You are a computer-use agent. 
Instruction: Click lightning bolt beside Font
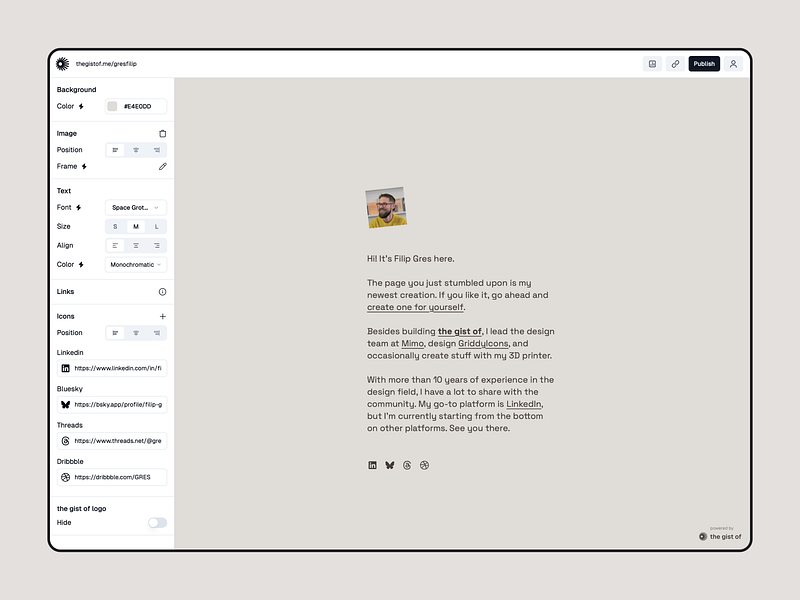(x=79, y=208)
